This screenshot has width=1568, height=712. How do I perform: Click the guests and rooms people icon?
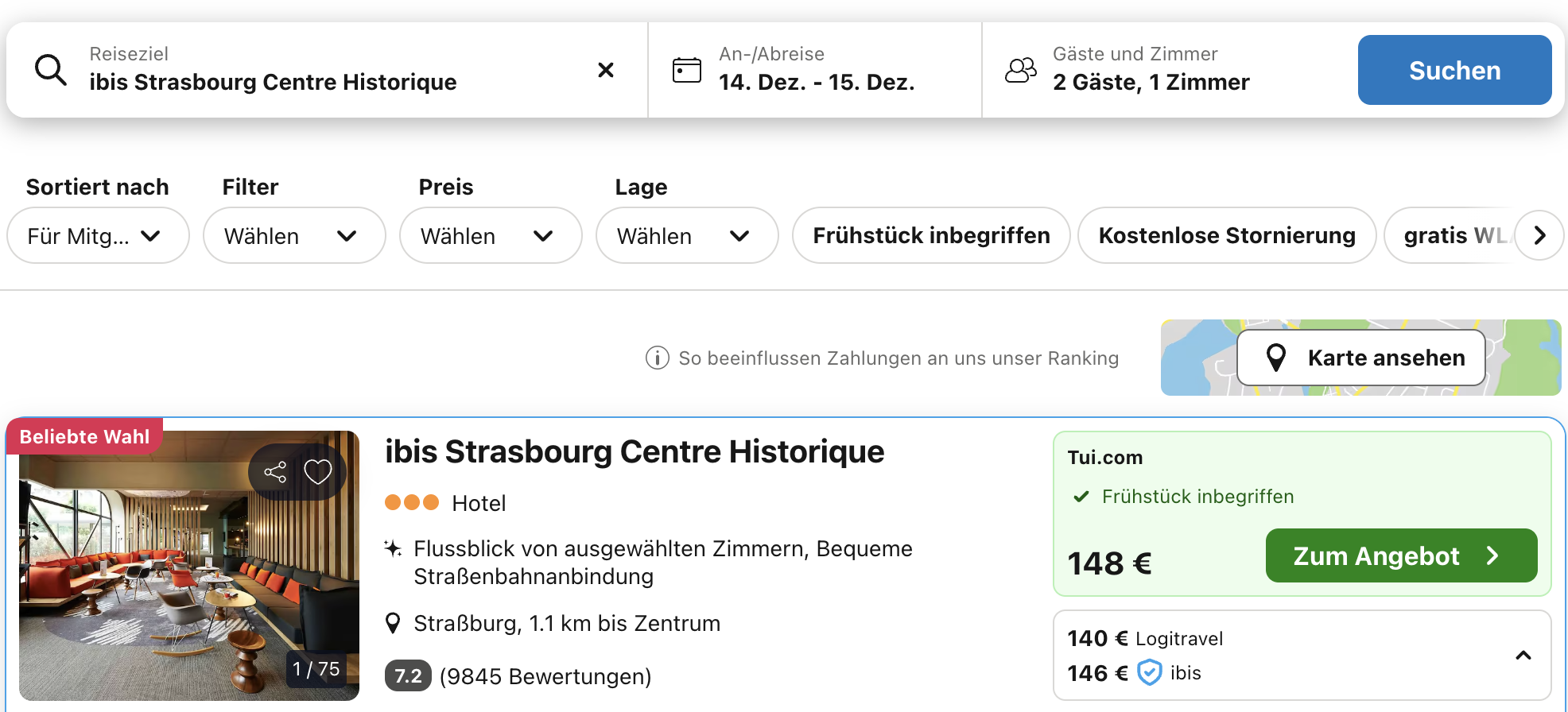click(x=1020, y=70)
